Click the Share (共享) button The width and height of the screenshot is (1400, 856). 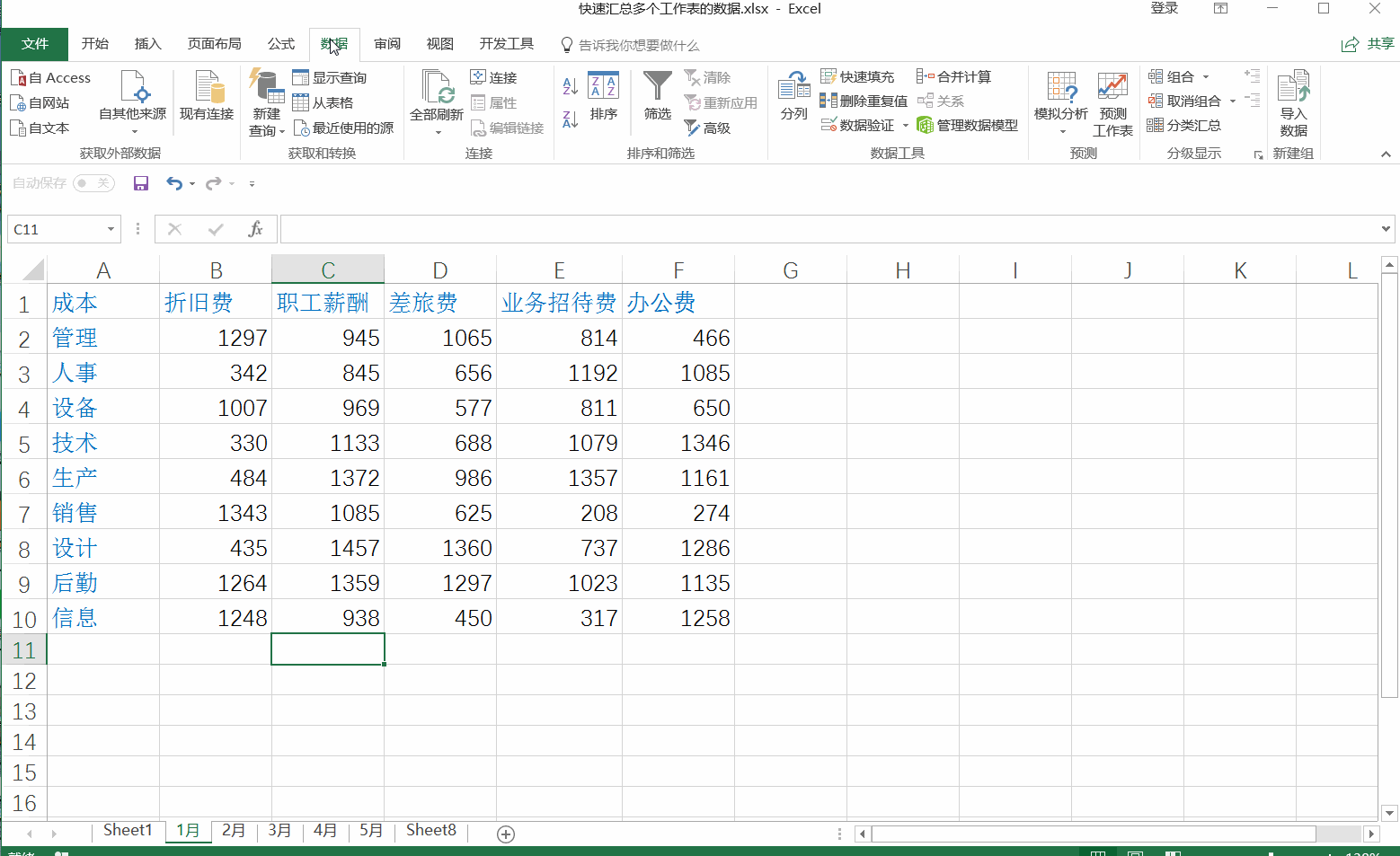1368,44
